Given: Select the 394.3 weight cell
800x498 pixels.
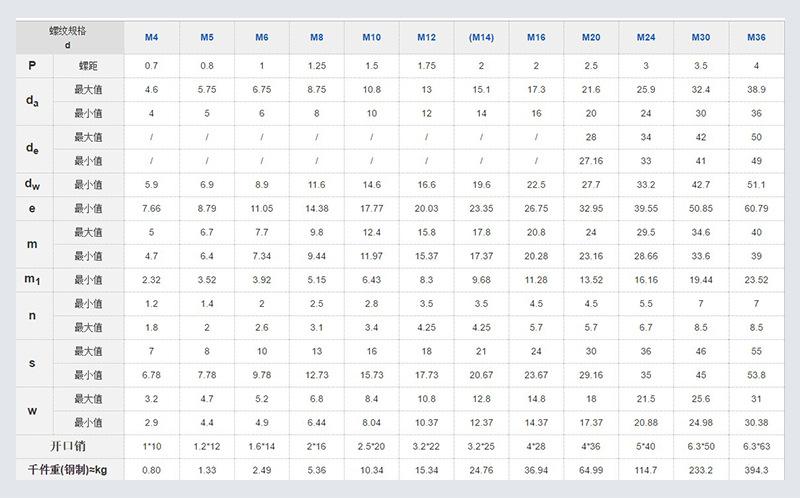Looking at the screenshot, I should click(x=756, y=470).
